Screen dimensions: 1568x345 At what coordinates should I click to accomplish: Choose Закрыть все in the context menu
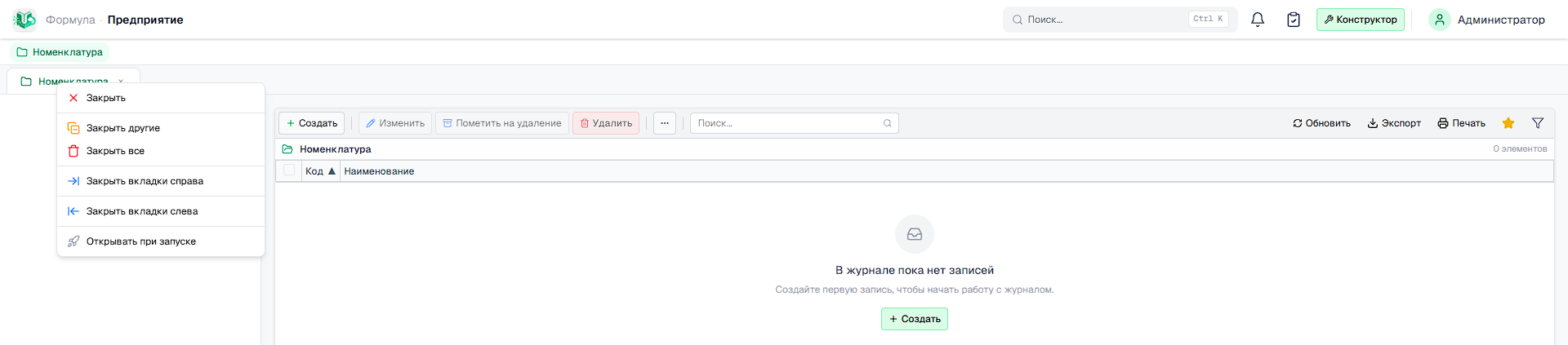[161, 151]
